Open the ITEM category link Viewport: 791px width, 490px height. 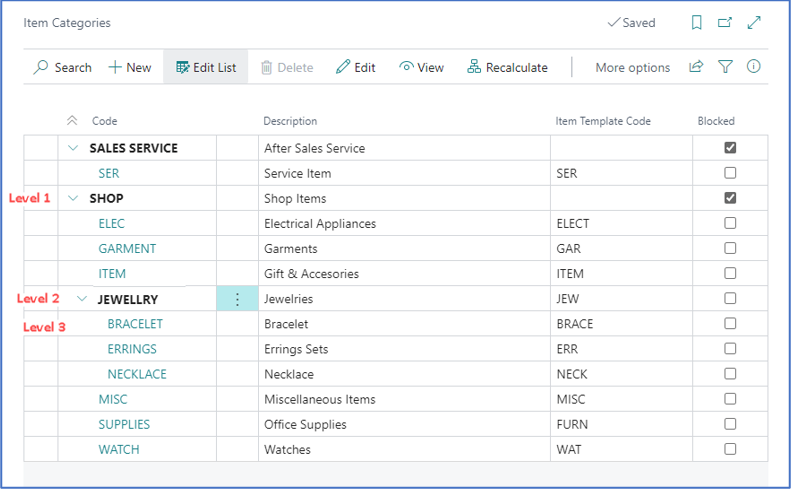click(112, 274)
